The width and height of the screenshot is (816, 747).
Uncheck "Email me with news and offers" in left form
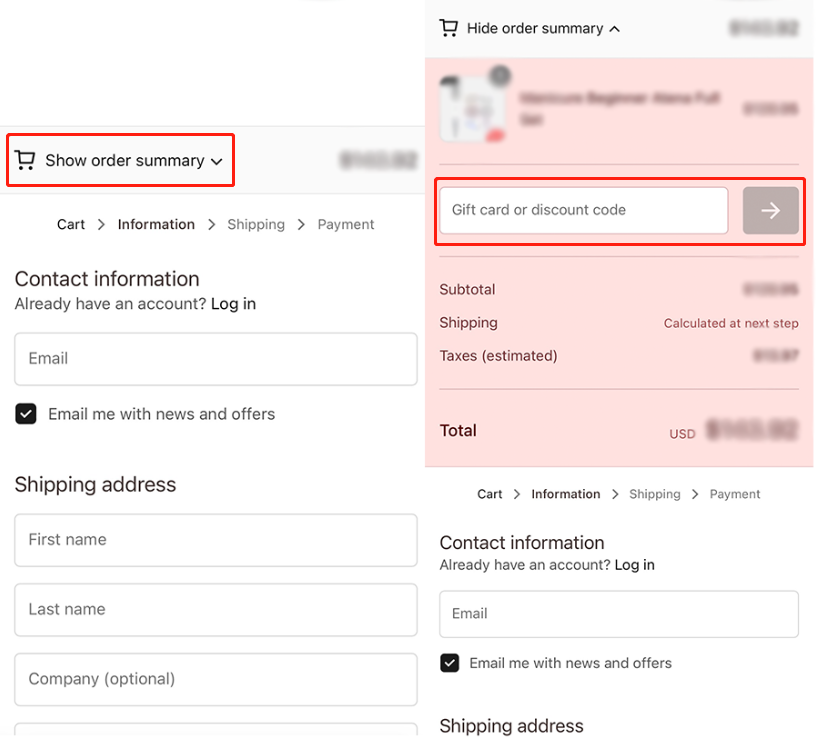[26, 414]
